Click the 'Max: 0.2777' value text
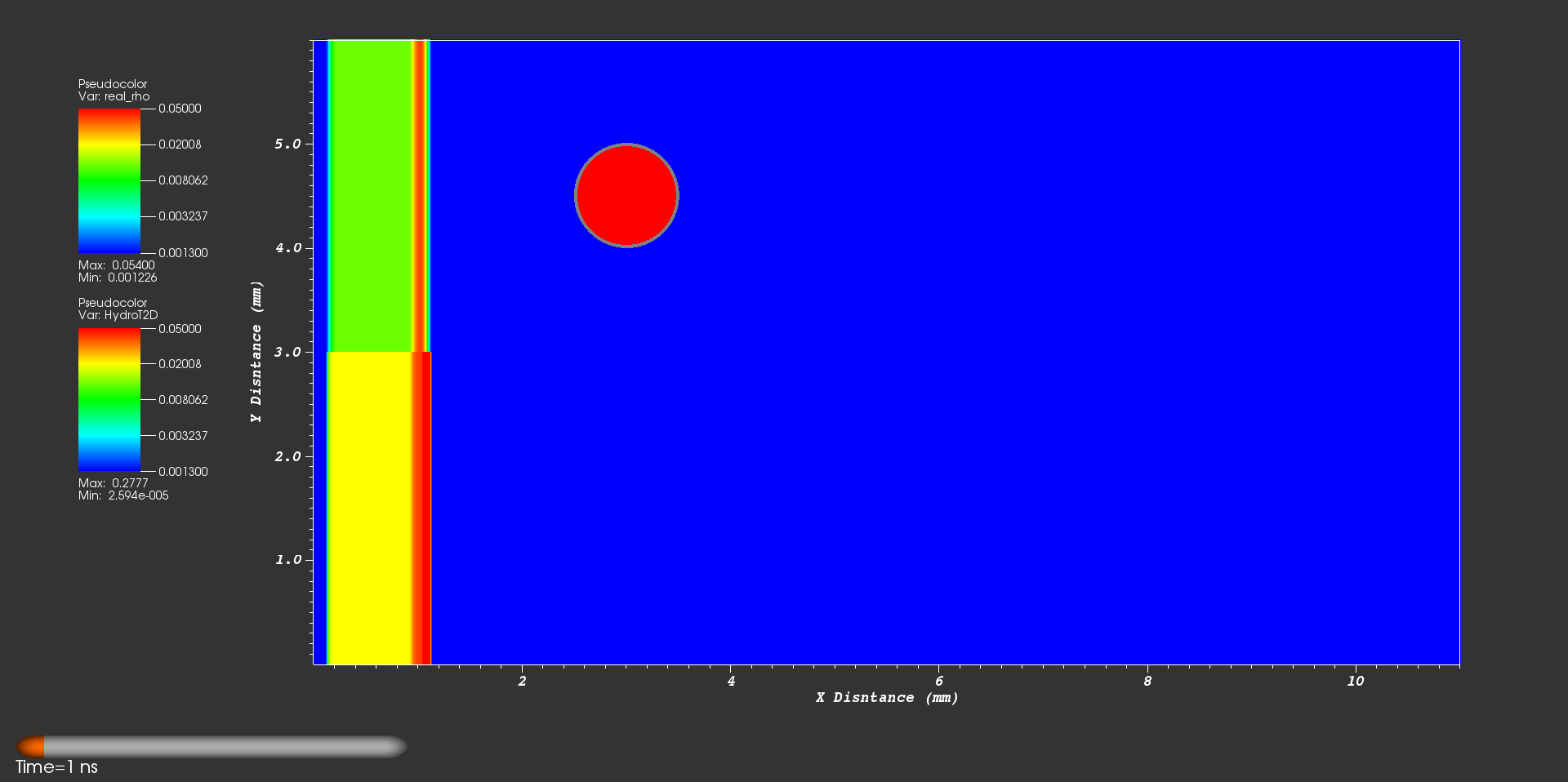Viewport: 1568px width, 782px height. [x=114, y=483]
